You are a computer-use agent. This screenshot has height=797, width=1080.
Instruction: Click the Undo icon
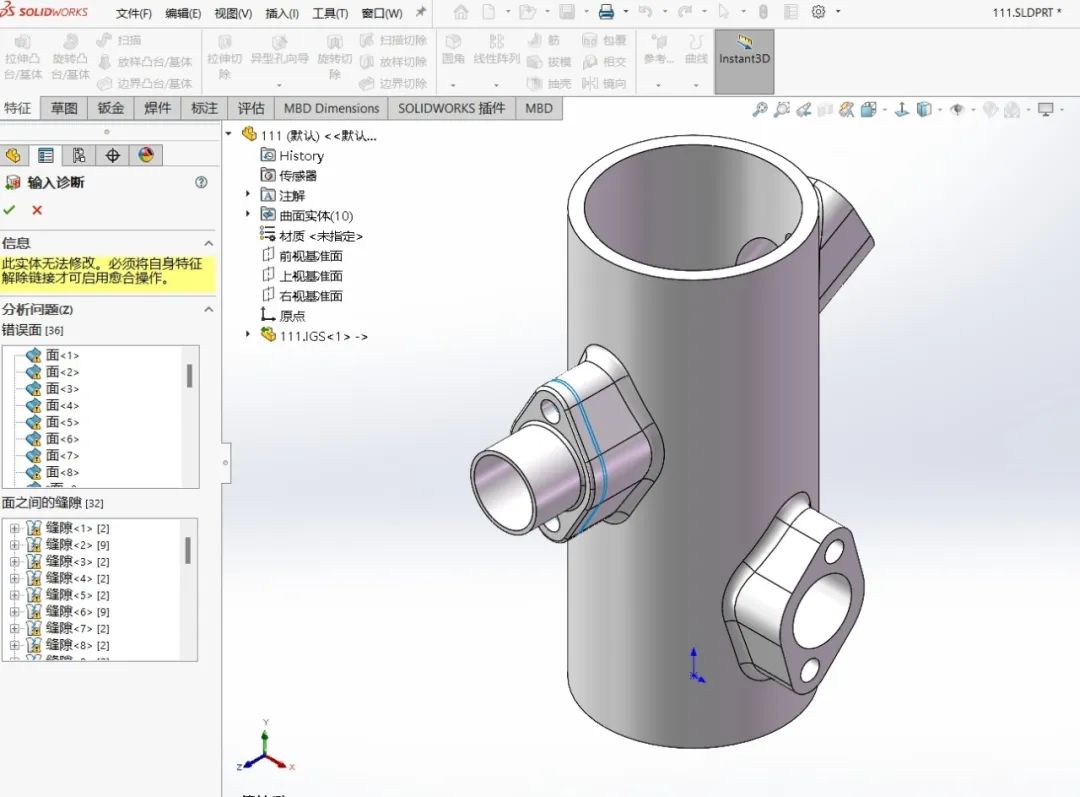645,12
